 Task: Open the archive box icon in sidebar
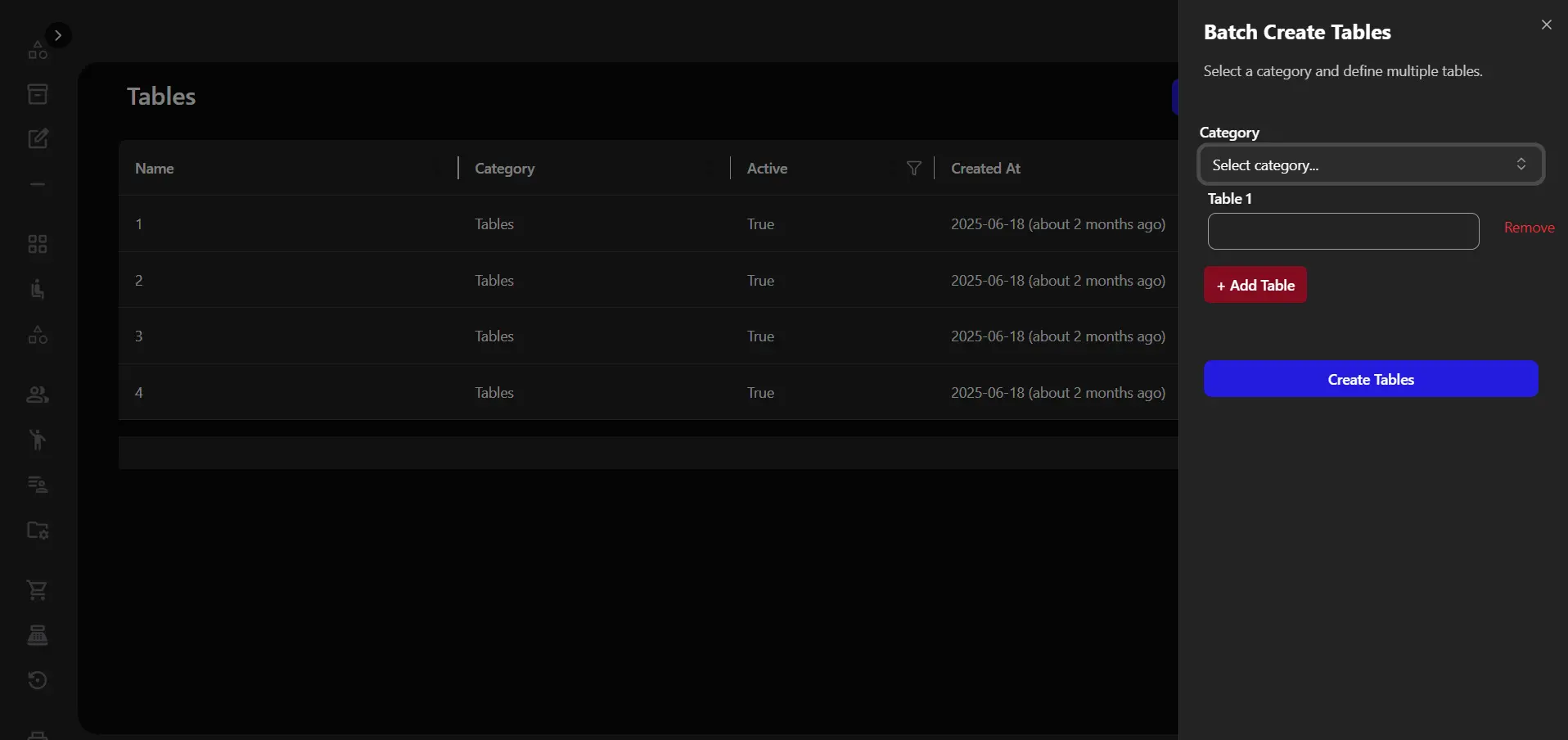[38, 94]
